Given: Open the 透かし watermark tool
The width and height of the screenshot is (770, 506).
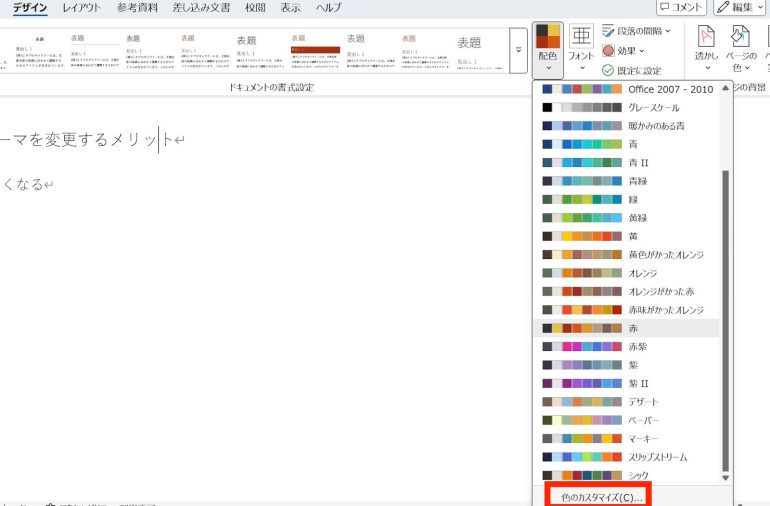Looking at the screenshot, I should [706, 46].
